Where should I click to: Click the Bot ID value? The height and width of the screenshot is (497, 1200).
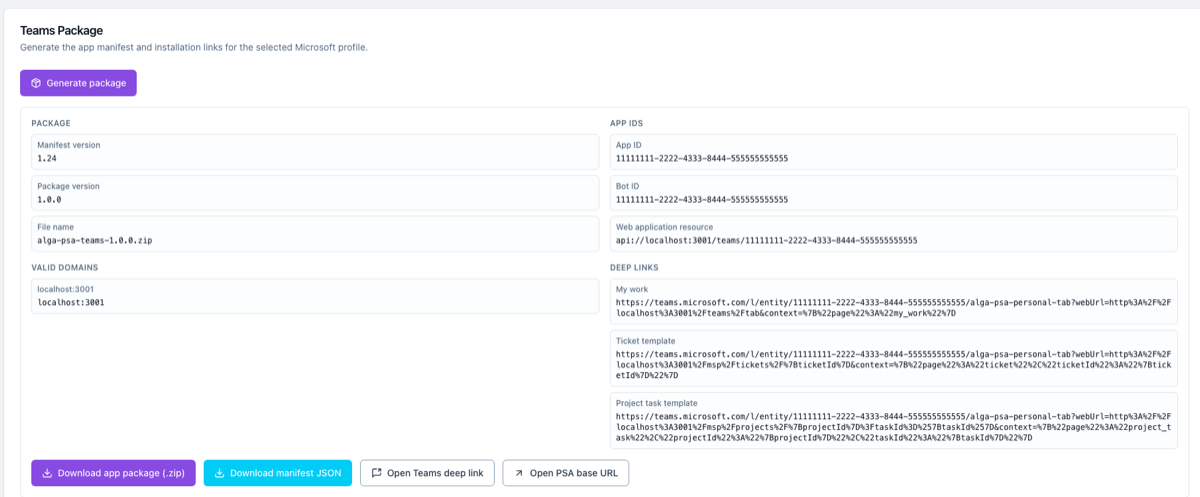[702, 199]
